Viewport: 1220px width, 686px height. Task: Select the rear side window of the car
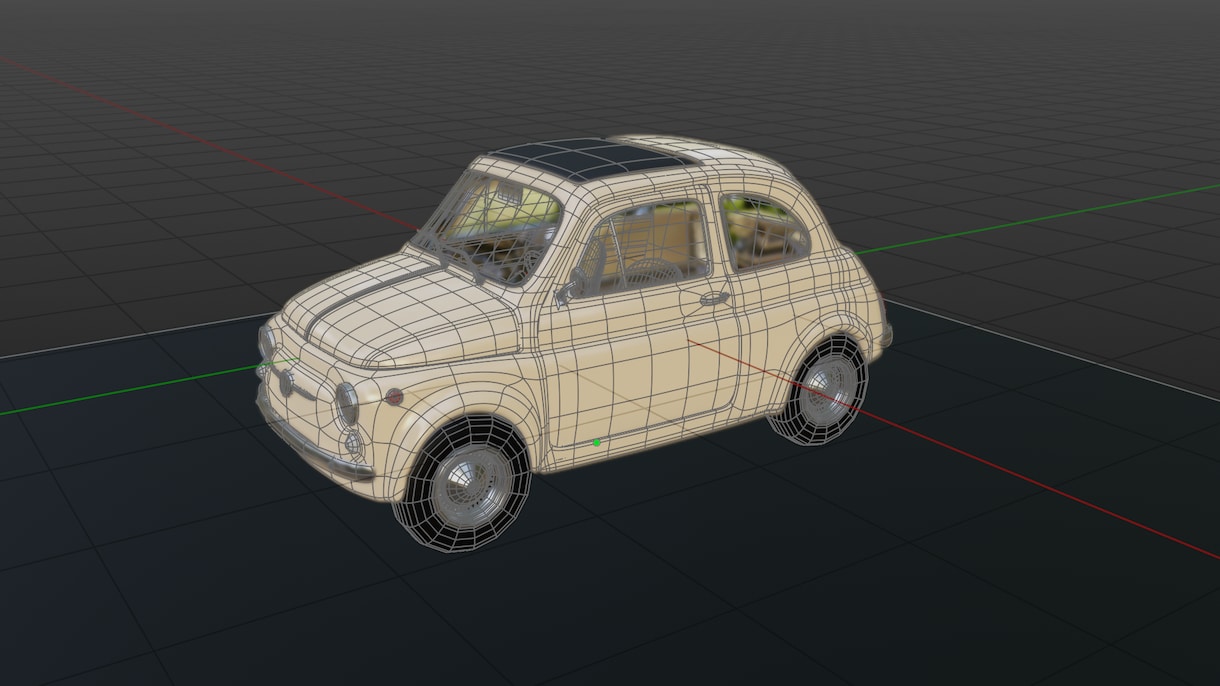pyautogui.click(x=763, y=231)
